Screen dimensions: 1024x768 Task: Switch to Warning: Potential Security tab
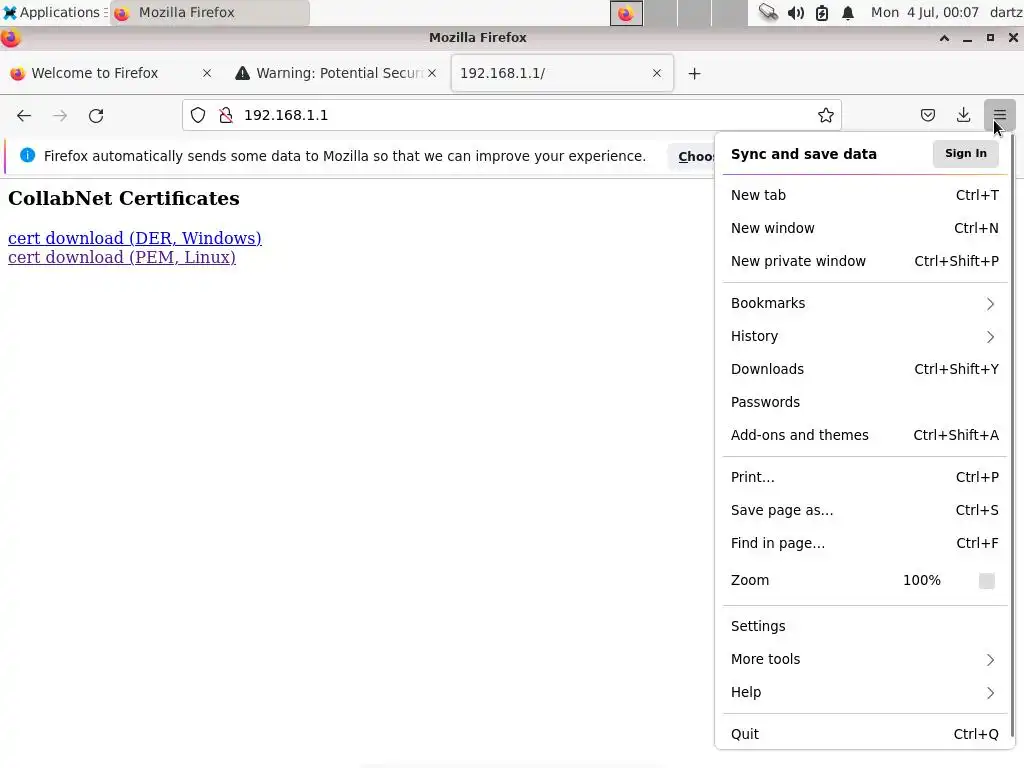(x=336, y=73)
